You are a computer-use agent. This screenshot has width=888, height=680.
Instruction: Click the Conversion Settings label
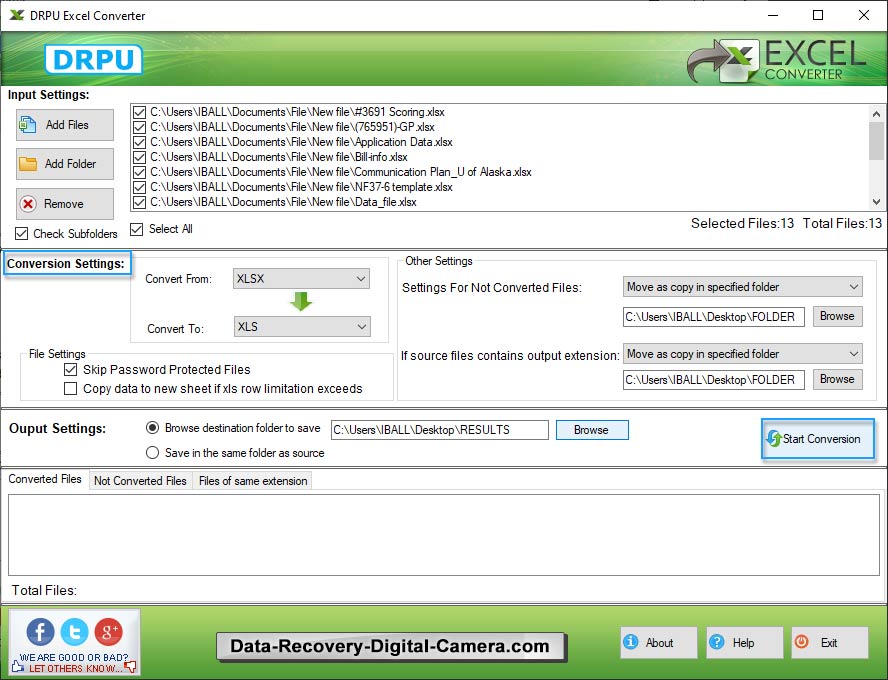pyautogui.click(x=66, y=264)
